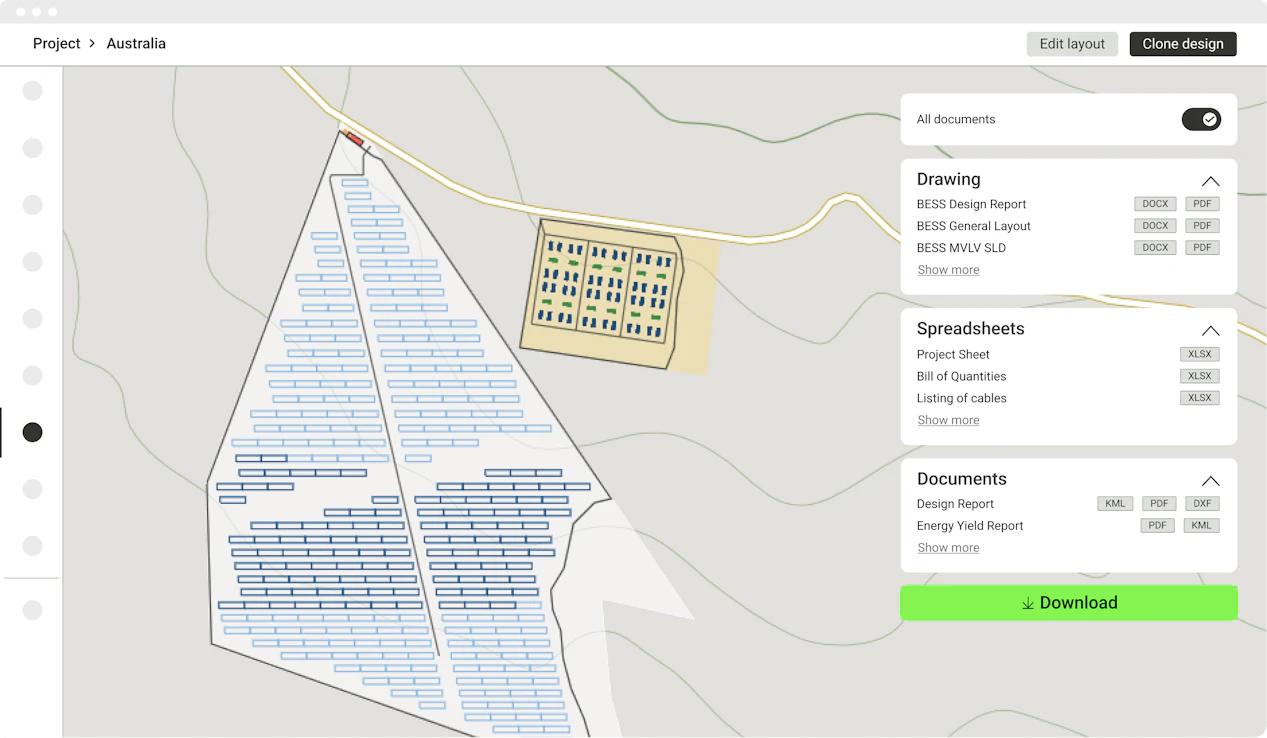Select PDF for BESS MVLV SLD
The height and width of the screenshot is (738, 1267).
click(x=1202, y=248)
